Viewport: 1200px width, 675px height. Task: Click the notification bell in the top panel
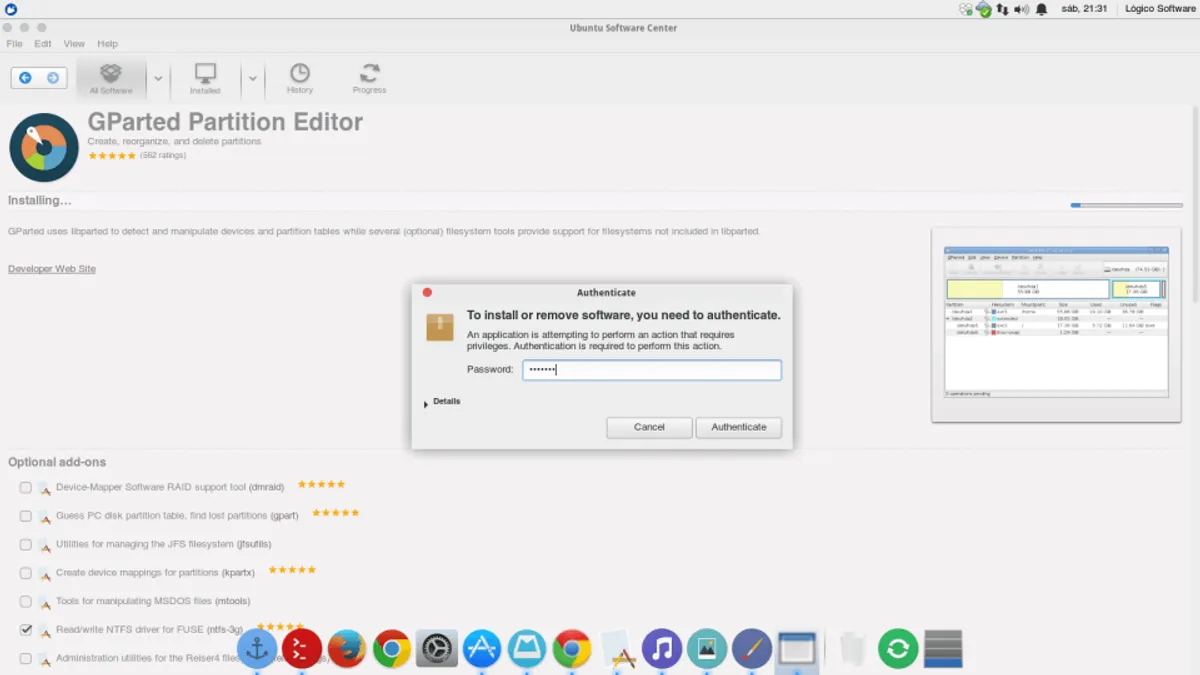point(1042,9)
